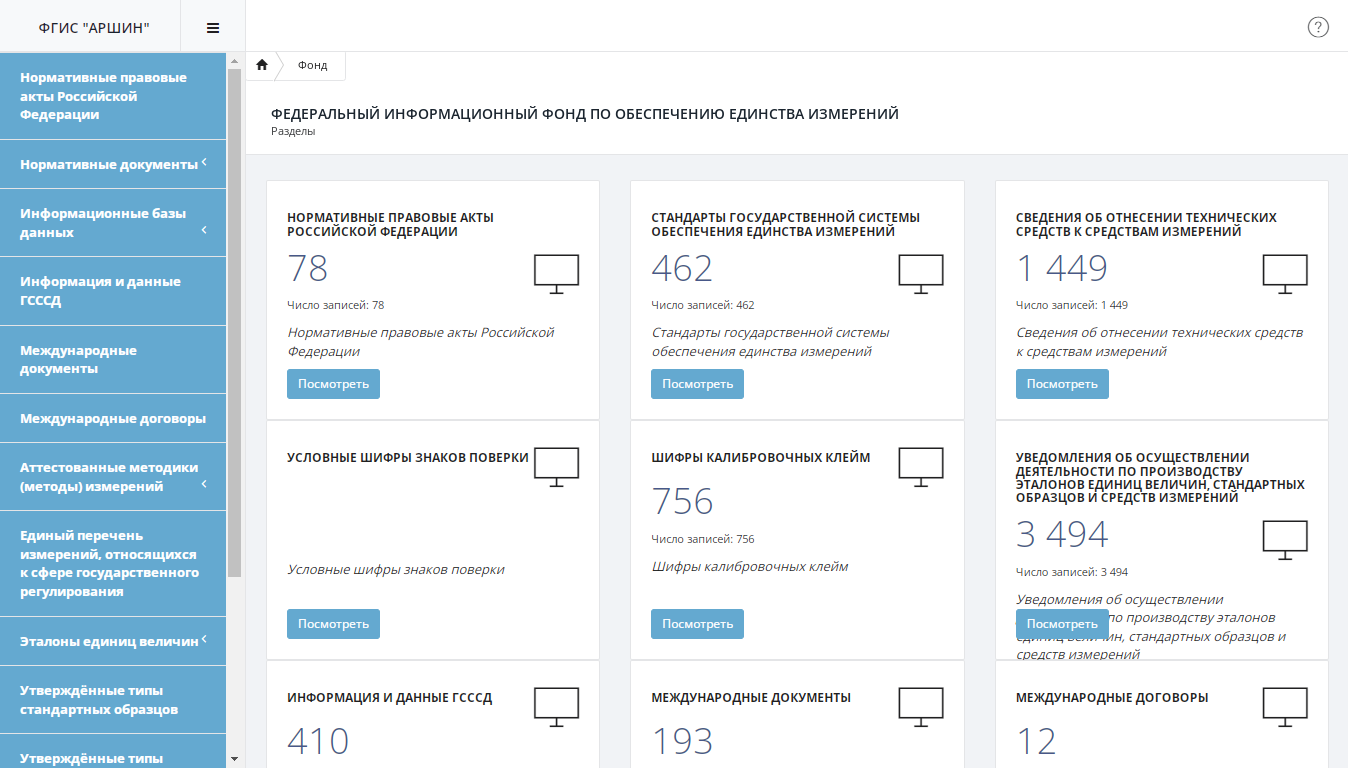Click monitor icon in Сведения об отнесении card

point(1285,274)
